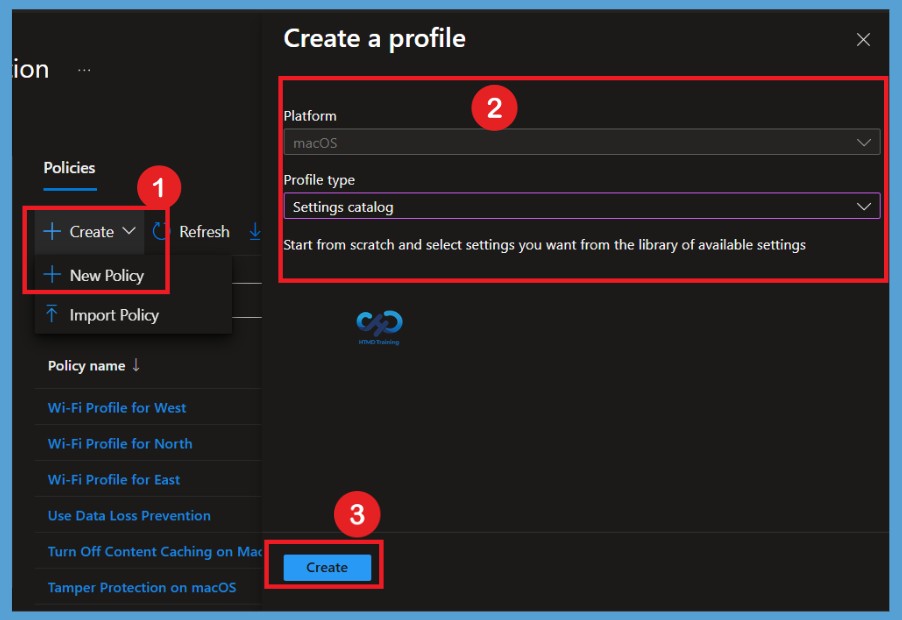This screenshot has width=902, height=620.
Task: Open Wi-Fi Profile for West policy
Action: [x=117, y=408]
